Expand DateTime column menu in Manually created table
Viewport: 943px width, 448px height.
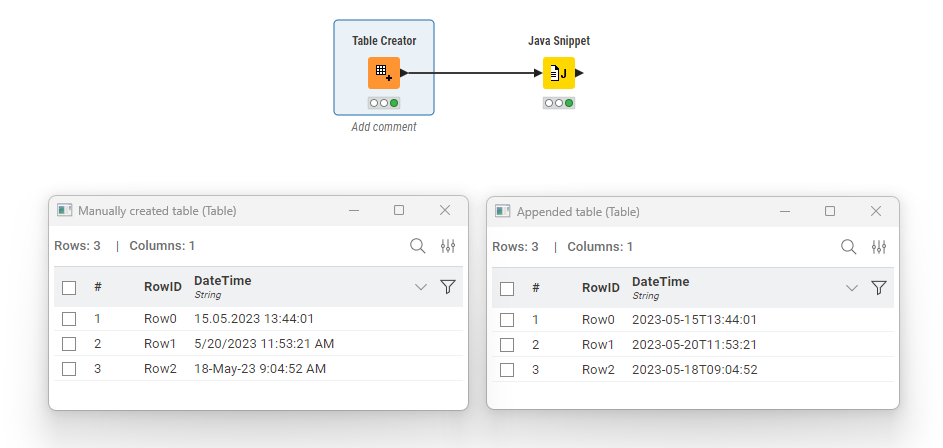(x=420, y=287)
